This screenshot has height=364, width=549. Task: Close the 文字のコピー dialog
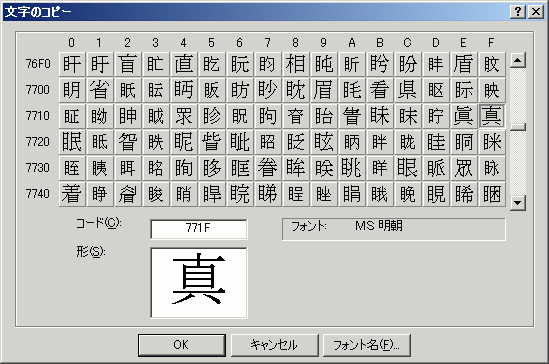(x=536, y=12)
